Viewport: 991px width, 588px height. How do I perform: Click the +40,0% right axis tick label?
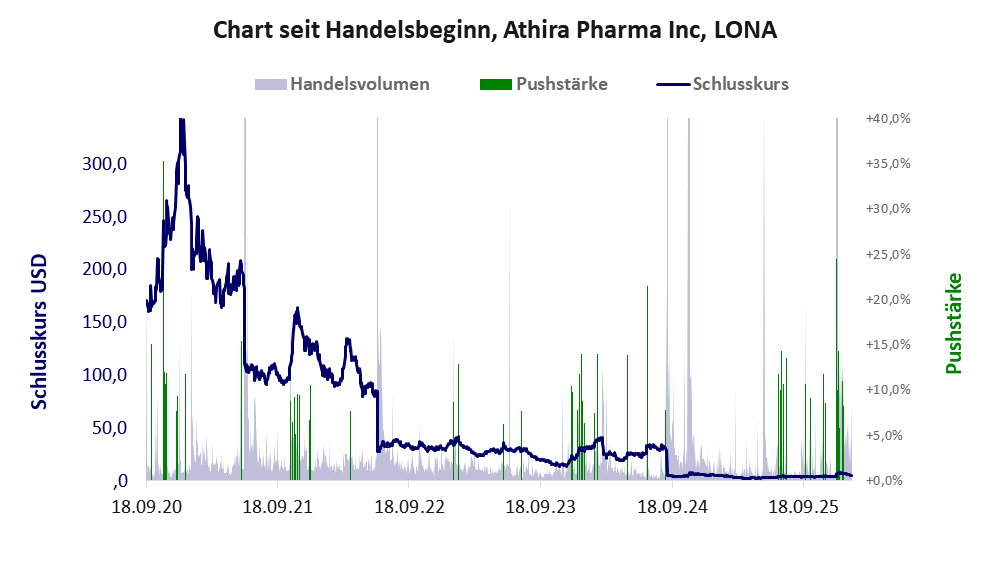coord(888,118)
